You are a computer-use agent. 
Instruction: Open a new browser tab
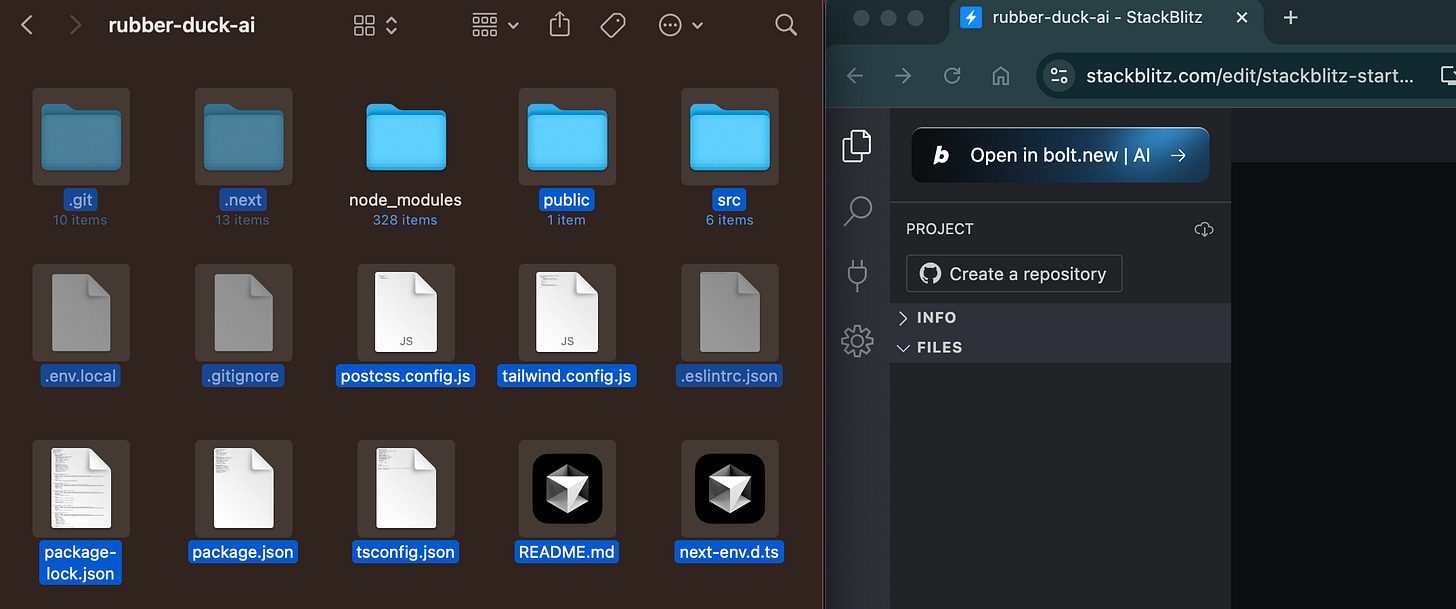click(x=1291, y=18)
